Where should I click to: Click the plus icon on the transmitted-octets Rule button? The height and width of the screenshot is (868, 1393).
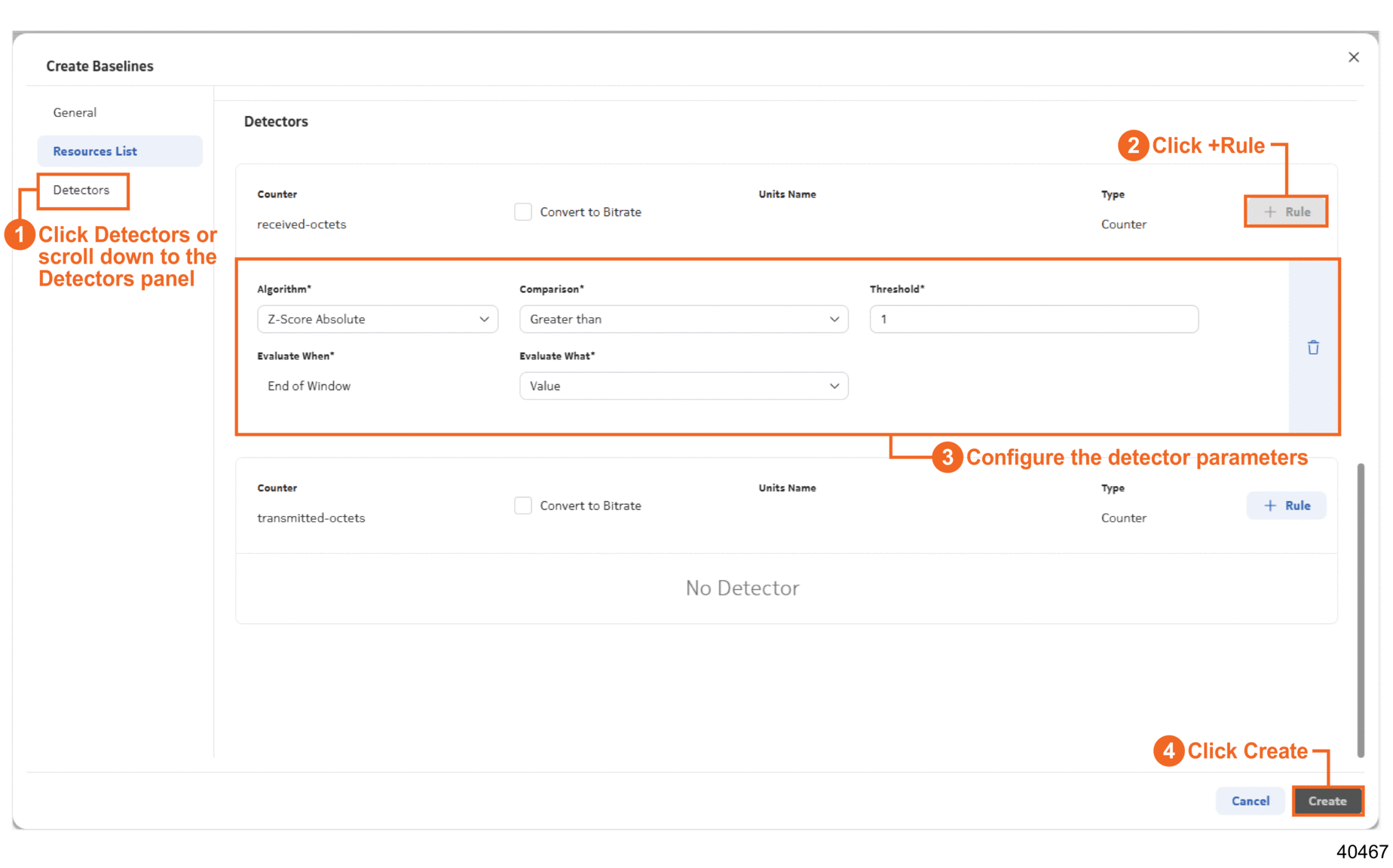tap(1270, 506)
